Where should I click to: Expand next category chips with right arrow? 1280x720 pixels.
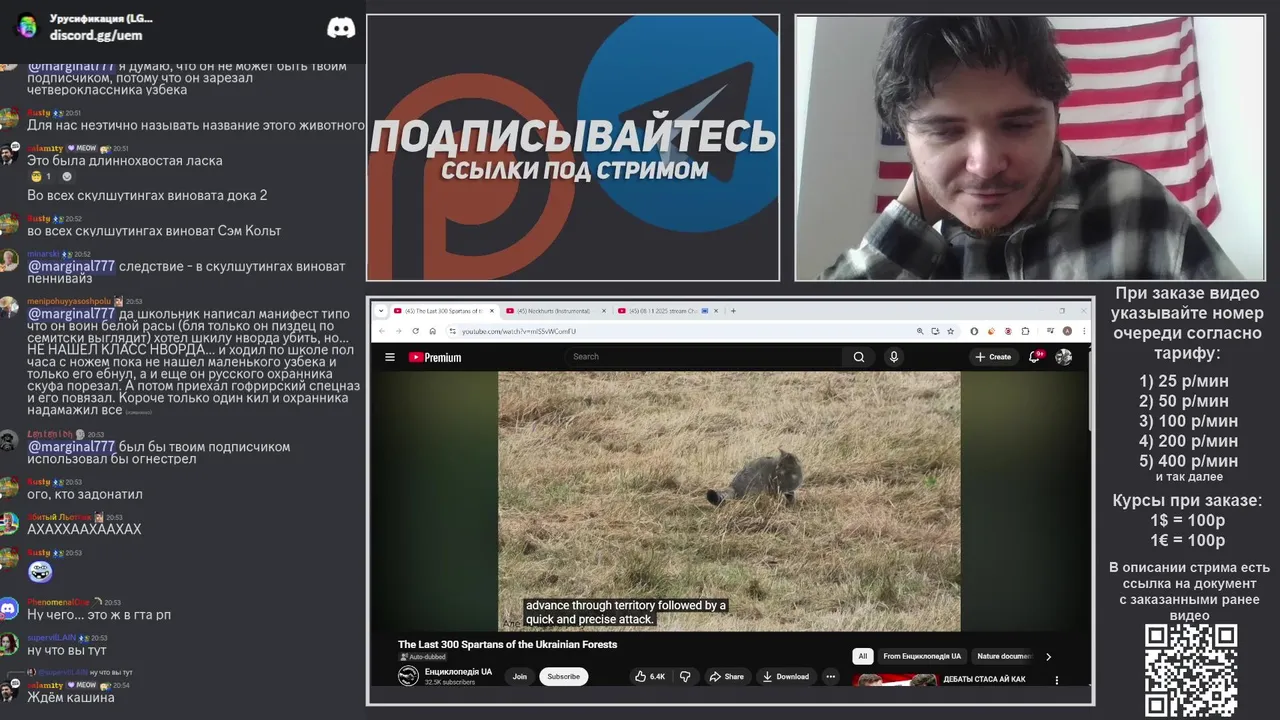coord(1048,657)
